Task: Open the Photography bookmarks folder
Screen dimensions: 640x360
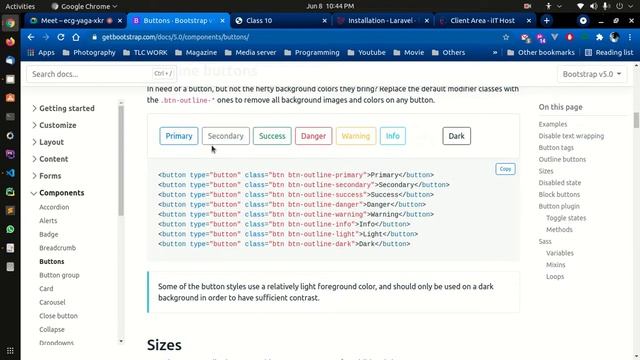Action: (x=89, y=53)
